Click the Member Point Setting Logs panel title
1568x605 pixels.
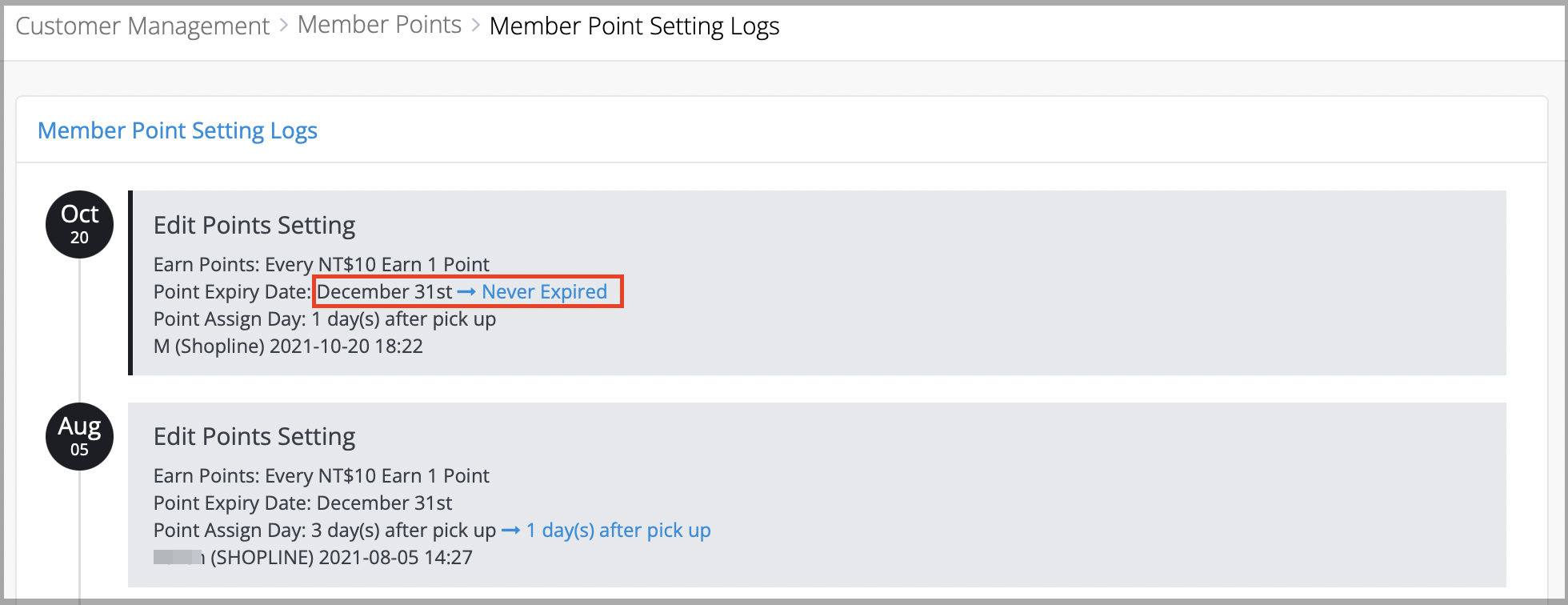pos(178,130)
